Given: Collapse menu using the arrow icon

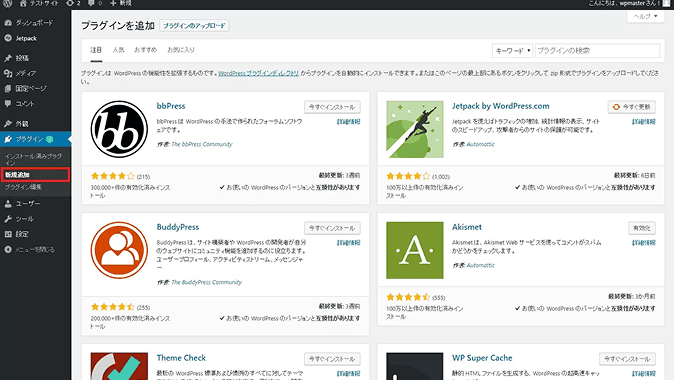Looking at the screenshot, I should pos(8,249).
